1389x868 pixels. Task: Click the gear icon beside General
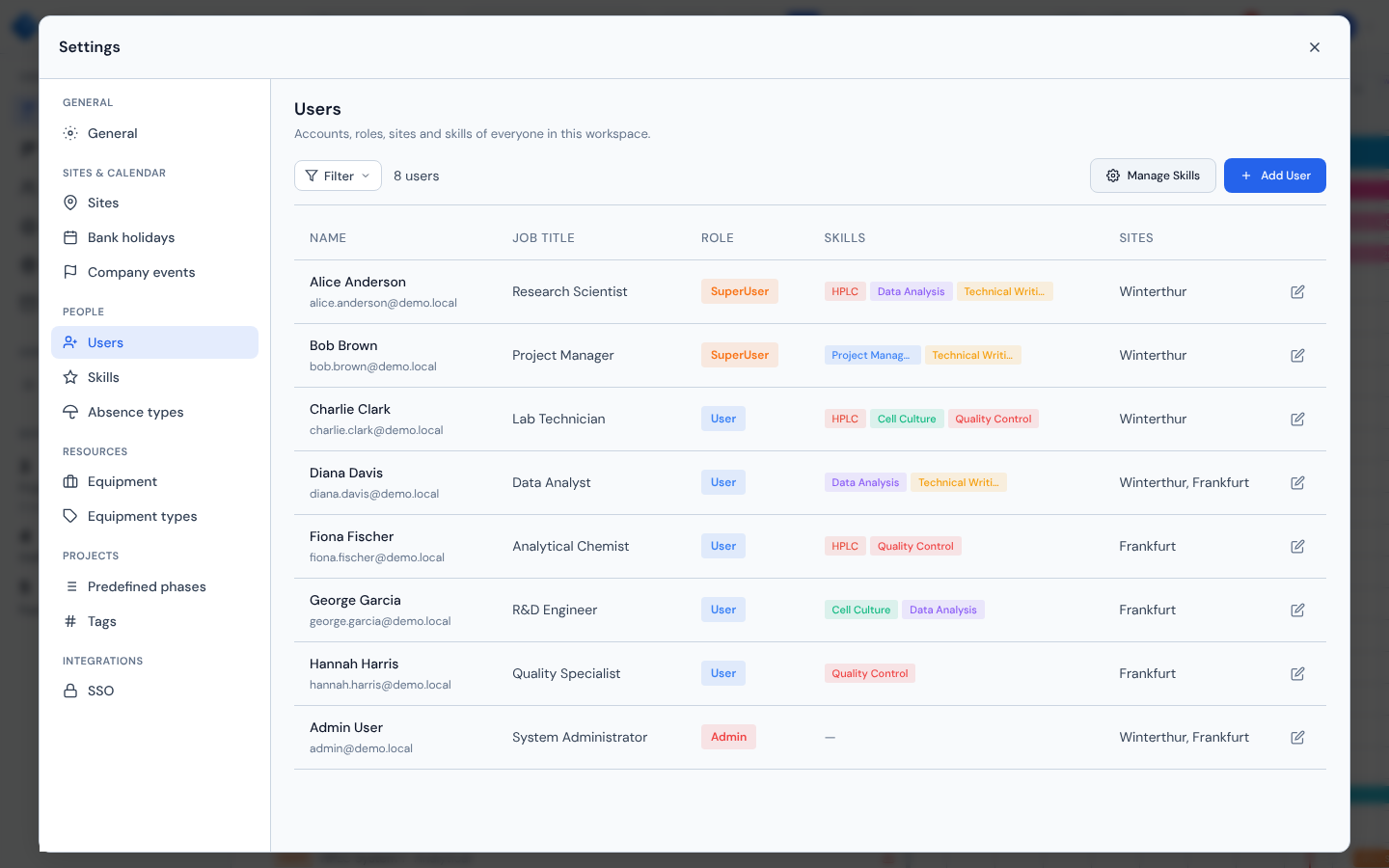pos(70,133)
